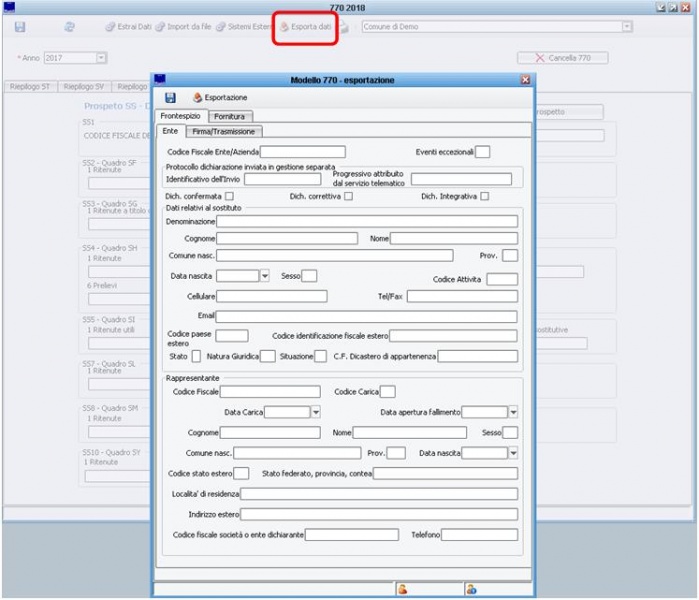
Task: Check the Dich. correttiva checkbox
Action: [349, 196]
